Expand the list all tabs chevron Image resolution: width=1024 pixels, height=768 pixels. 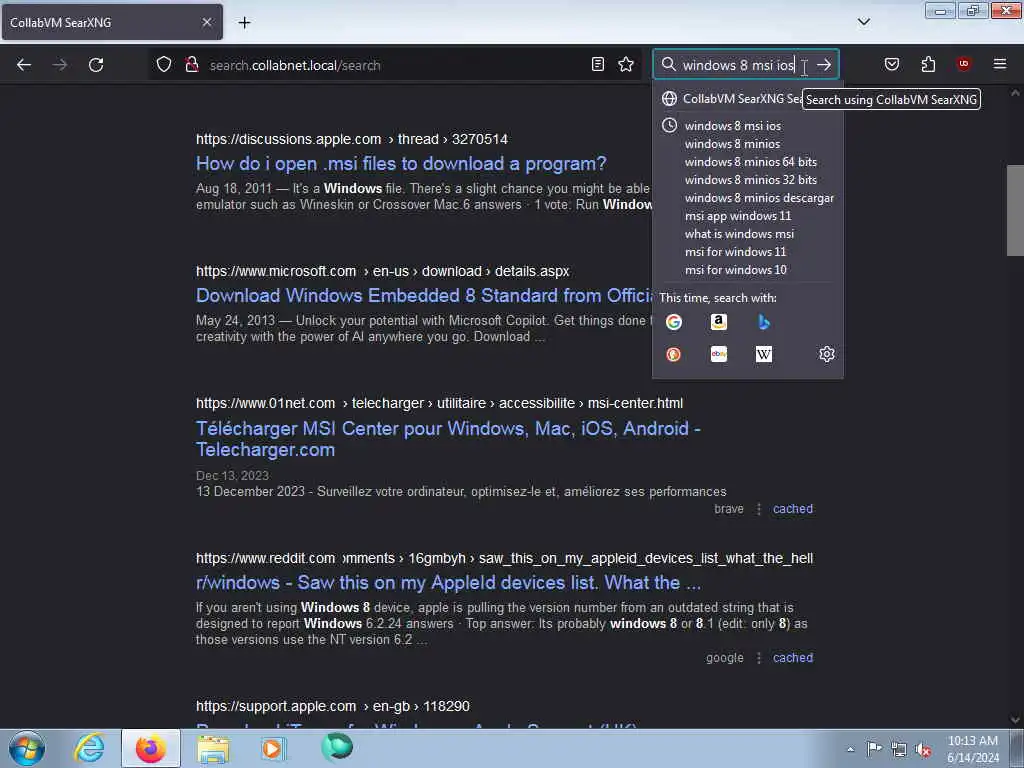(x=863, y=22)
